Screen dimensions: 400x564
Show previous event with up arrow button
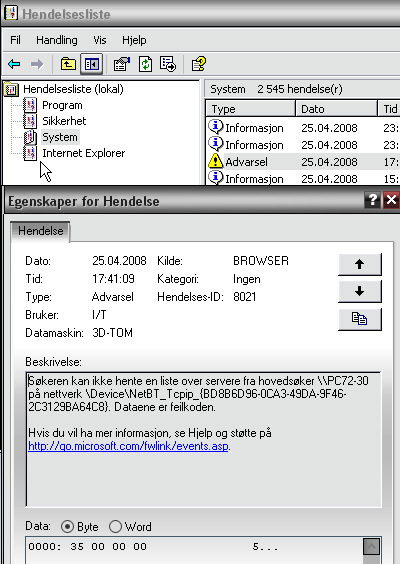point(360,264)
